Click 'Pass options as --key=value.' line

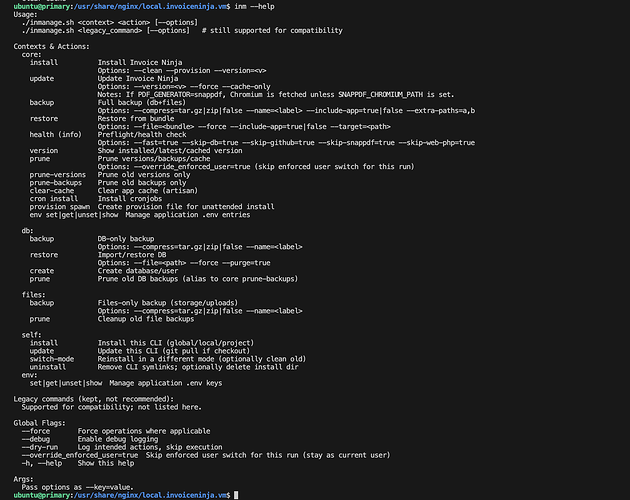click(x=78, y=488)
